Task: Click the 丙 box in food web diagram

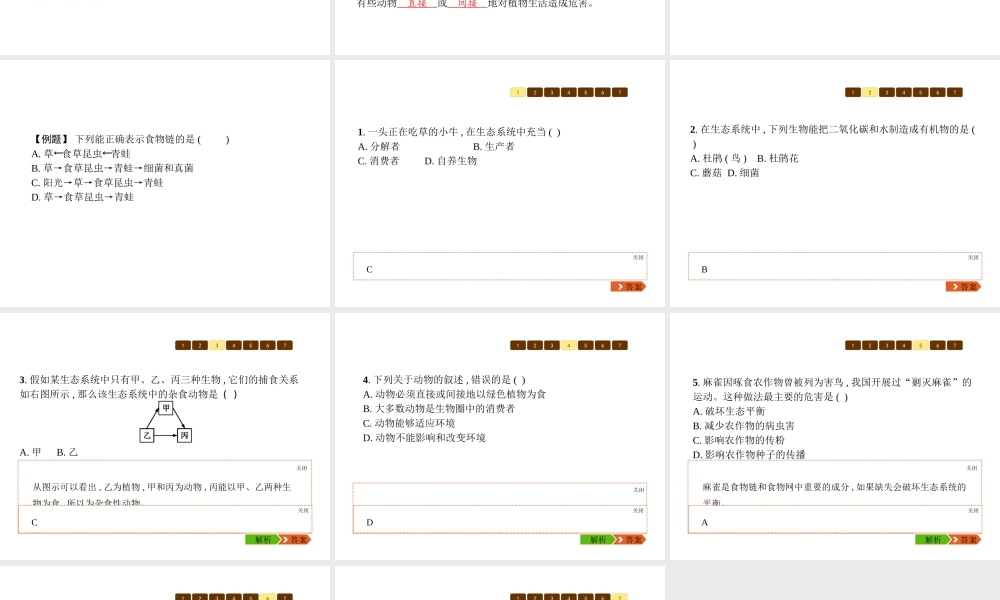Action: click(x=184, y=435)
